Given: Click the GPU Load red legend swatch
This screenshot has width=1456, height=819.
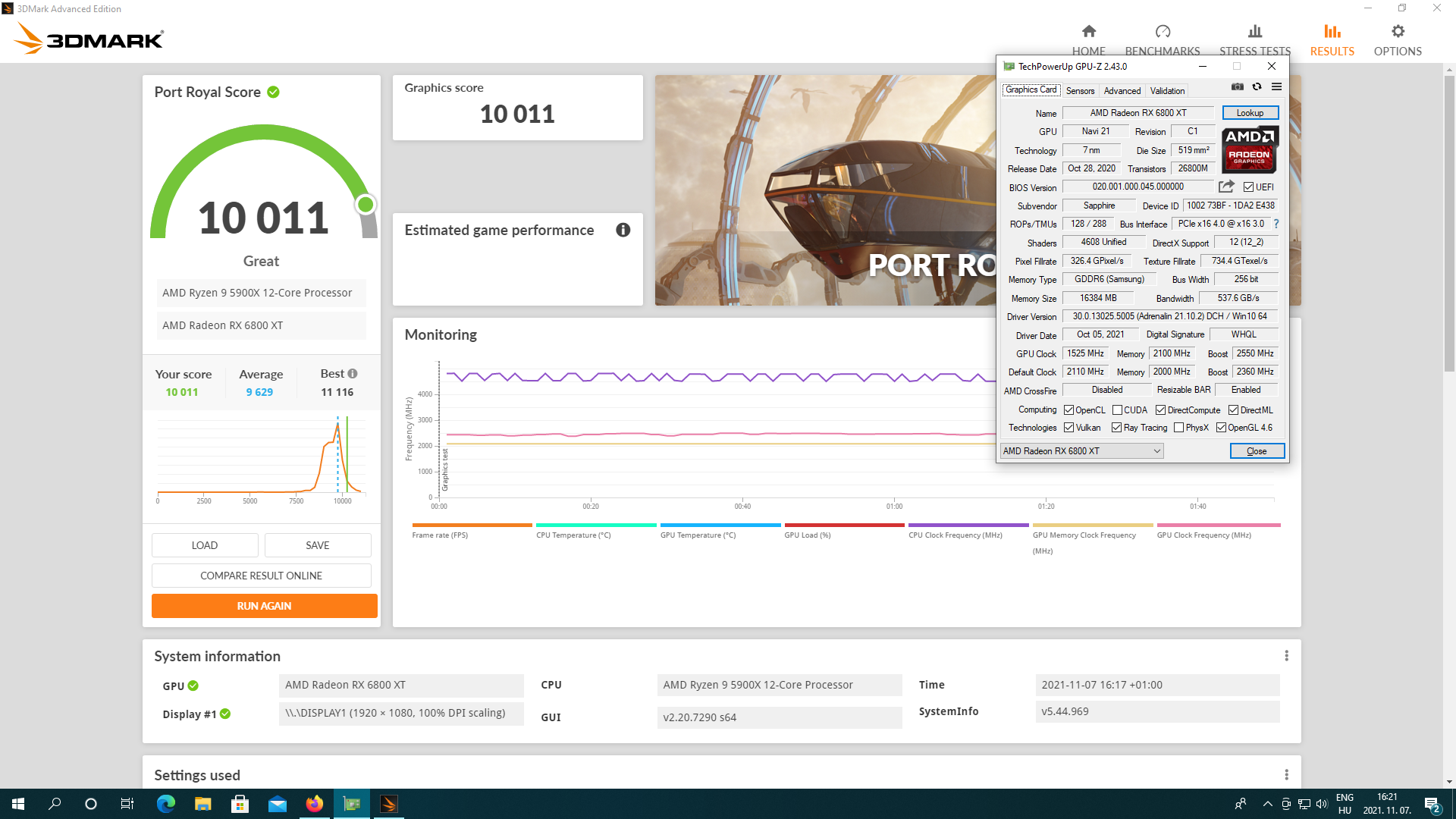Looking at the screenshot, I should click(844, 525).
